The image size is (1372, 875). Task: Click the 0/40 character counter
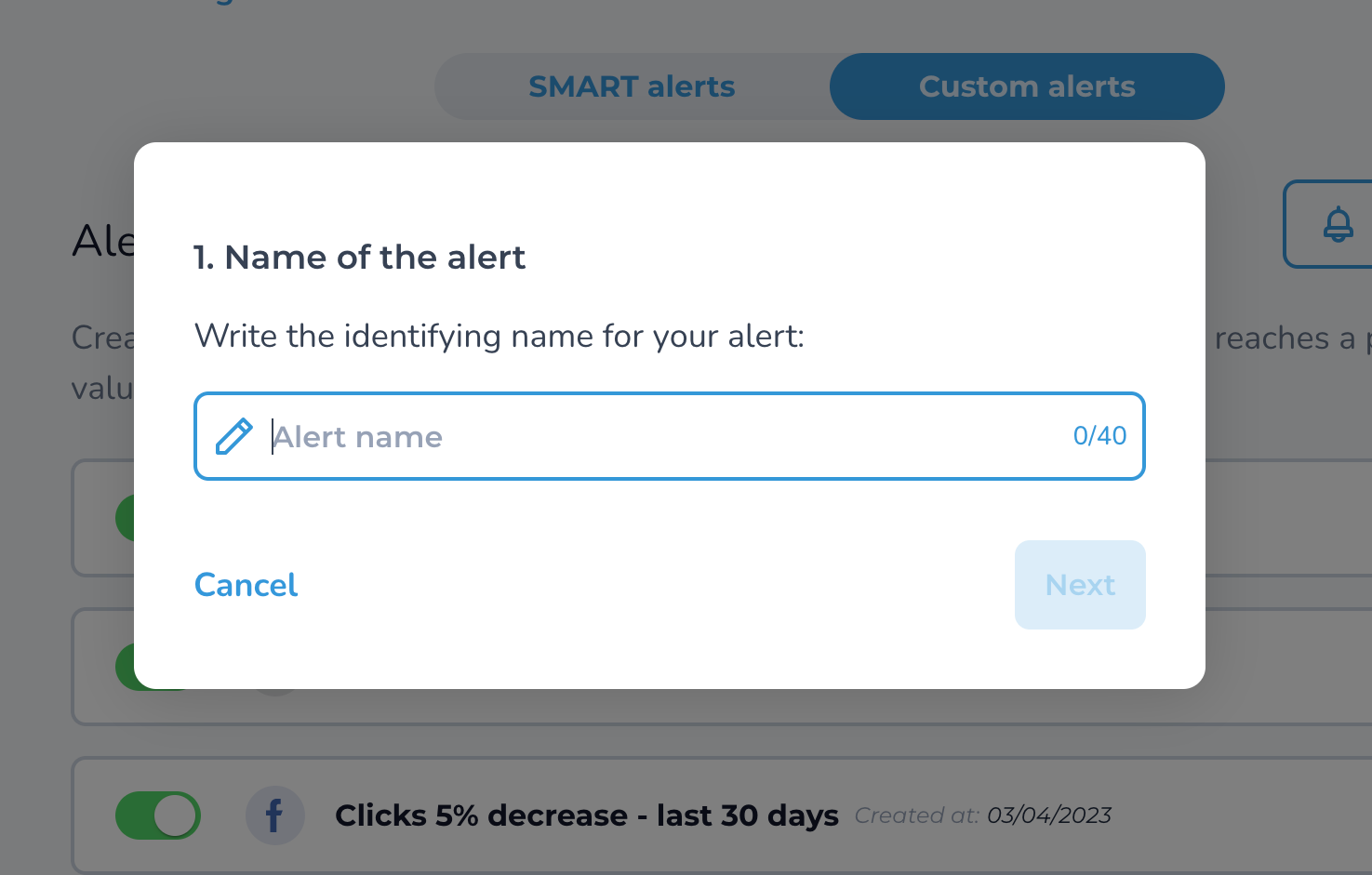click(x=1099, y=435)
